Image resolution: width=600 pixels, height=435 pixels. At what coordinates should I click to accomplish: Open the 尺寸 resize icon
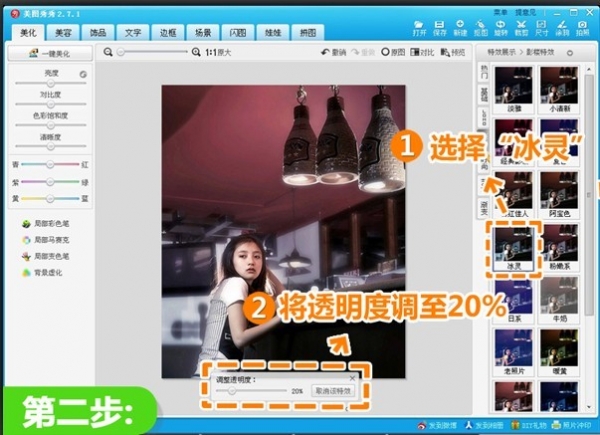click(x=541, y=28)
